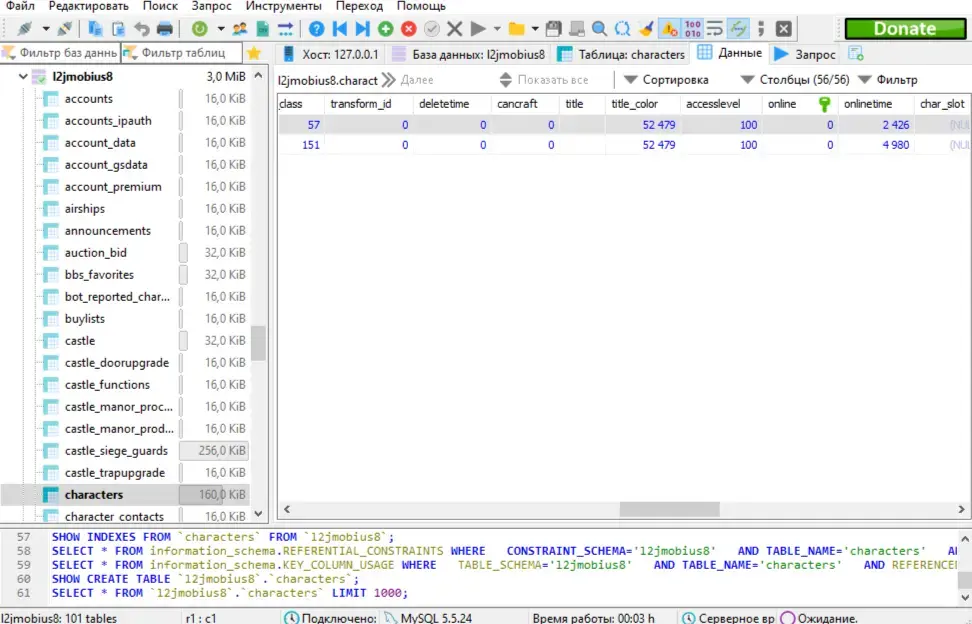Select the accounts table in the tree
The width and height of the screenshot is (972, 624).
point(89,99)
